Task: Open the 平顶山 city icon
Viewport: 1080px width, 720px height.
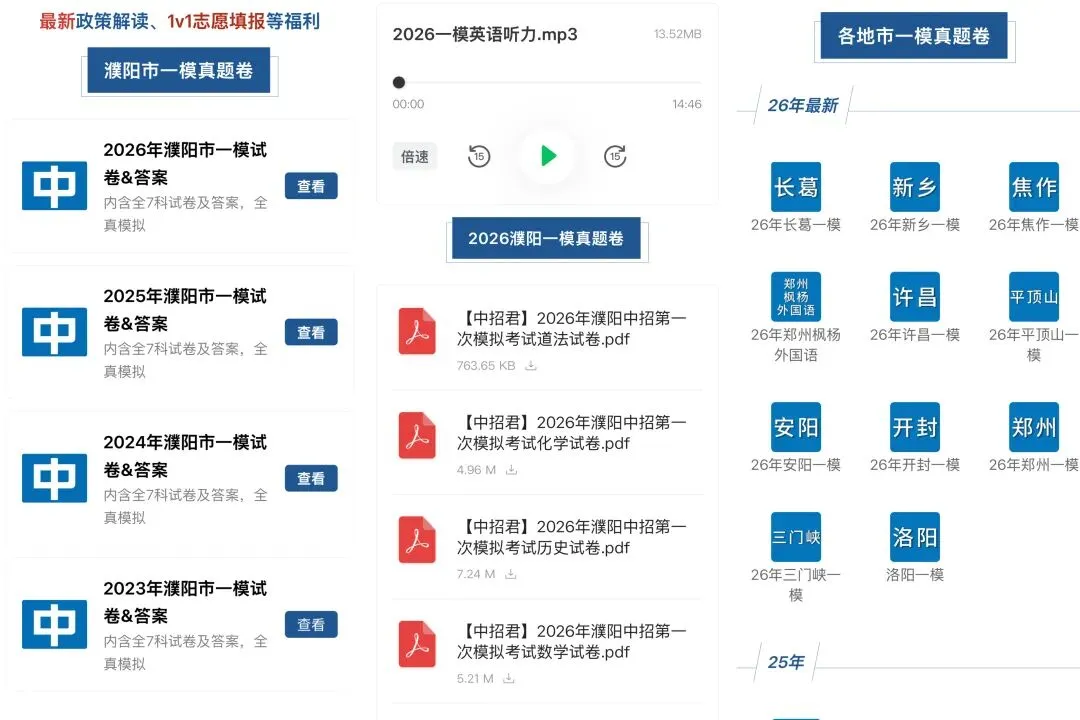Action: tap(1034, 297)
